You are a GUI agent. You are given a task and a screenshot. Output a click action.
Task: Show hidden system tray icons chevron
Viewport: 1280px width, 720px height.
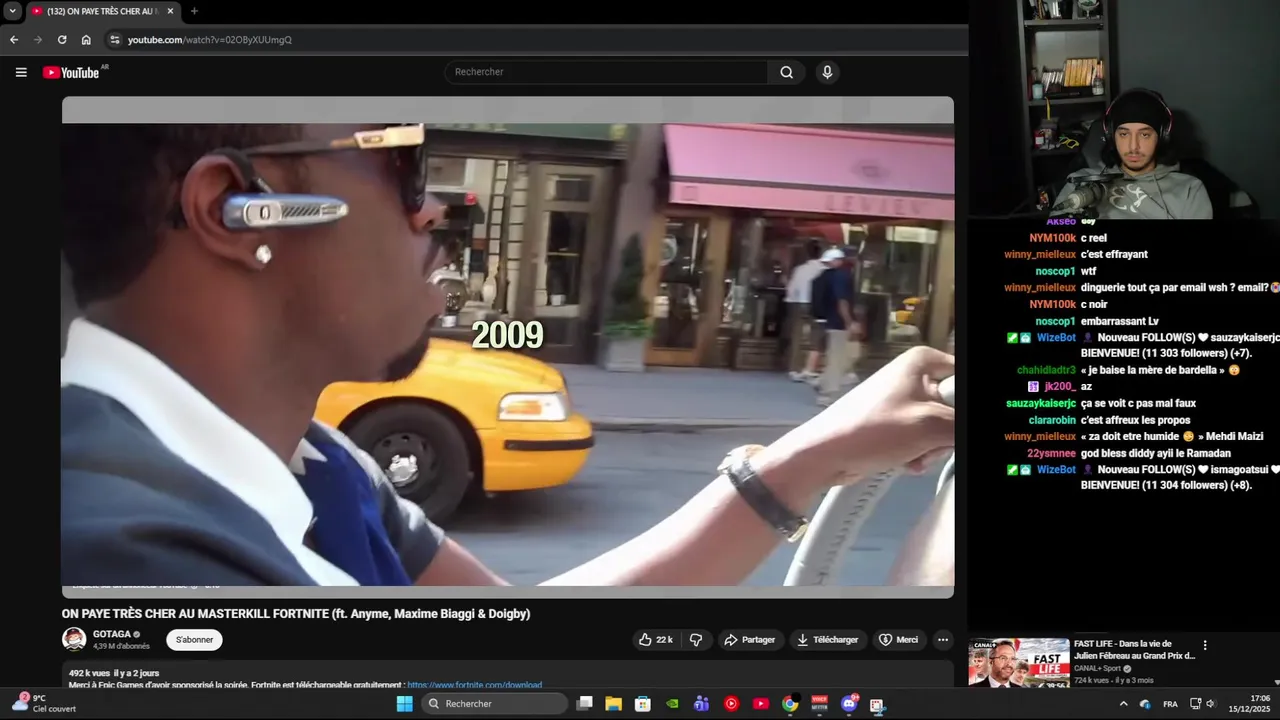coord(1123,704)
